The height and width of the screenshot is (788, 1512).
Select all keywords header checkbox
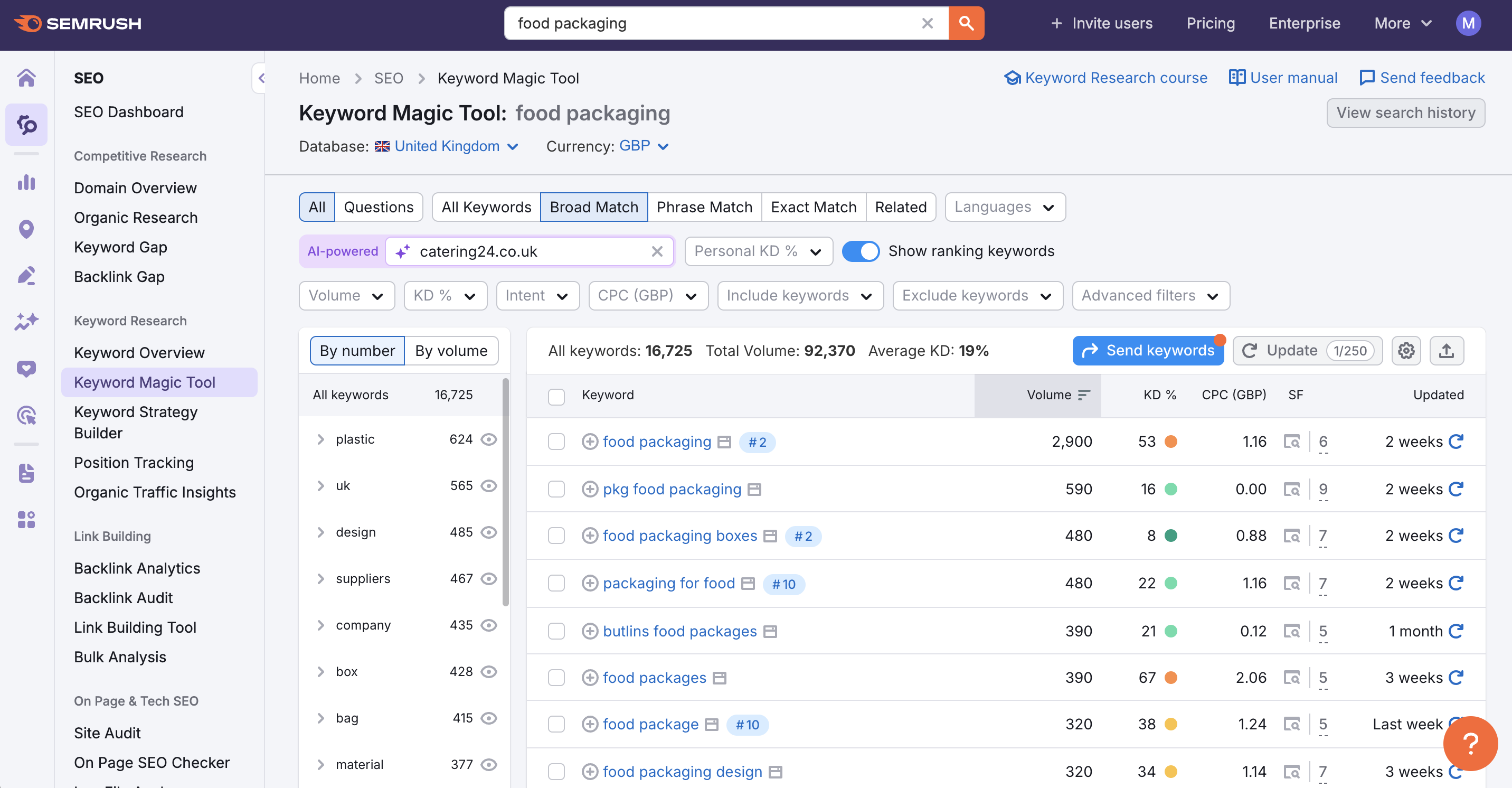(x=556, y=396)
